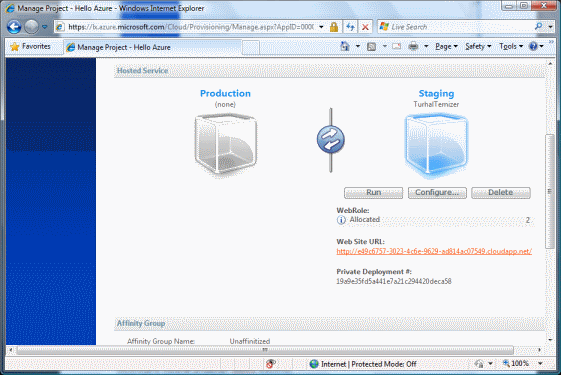The width and height of the screenshot is (561, 375).
Task: Click the search magnifier icon
Action: [538, 26]
